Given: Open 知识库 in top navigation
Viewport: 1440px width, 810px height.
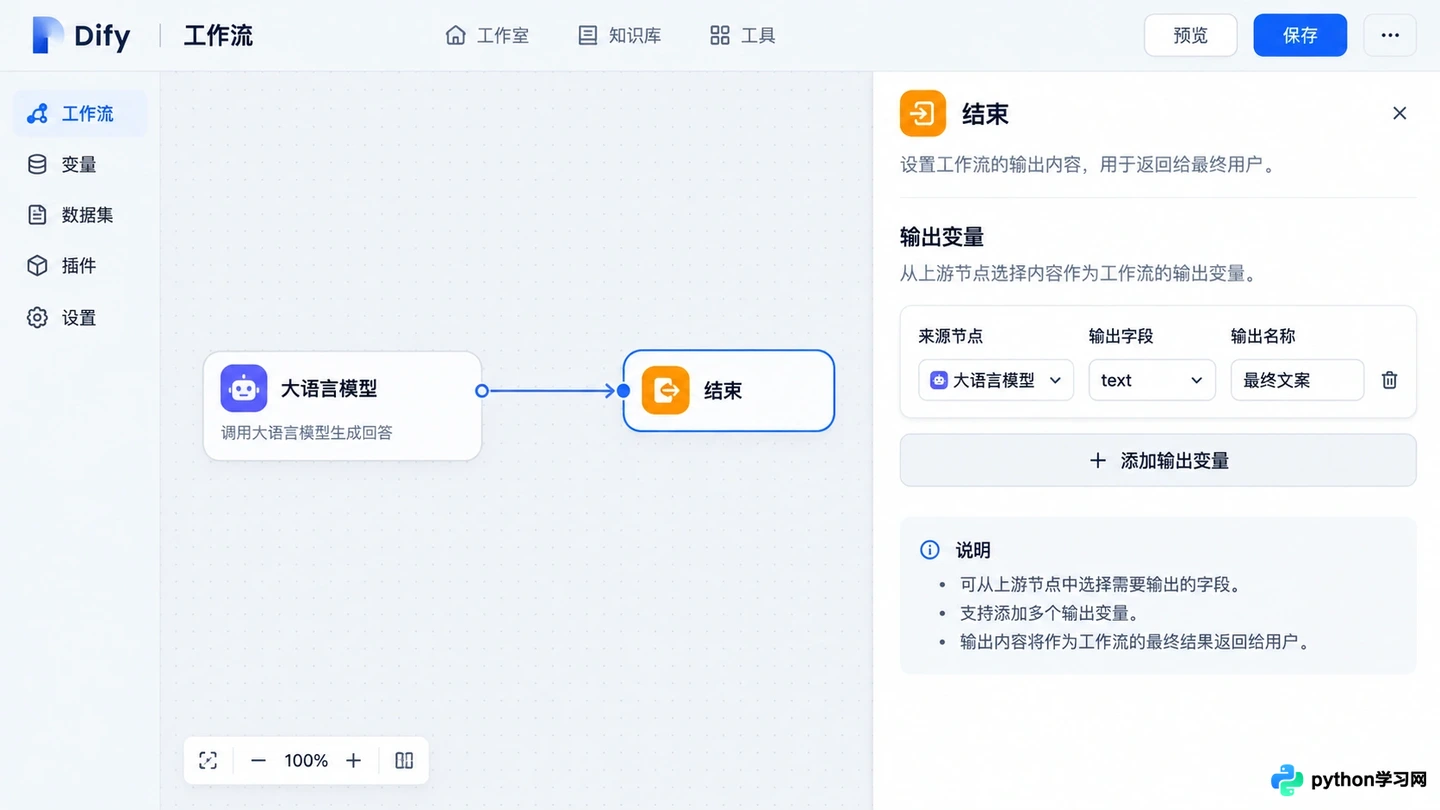Looking at the screenshot, I should tap(620, 36).
